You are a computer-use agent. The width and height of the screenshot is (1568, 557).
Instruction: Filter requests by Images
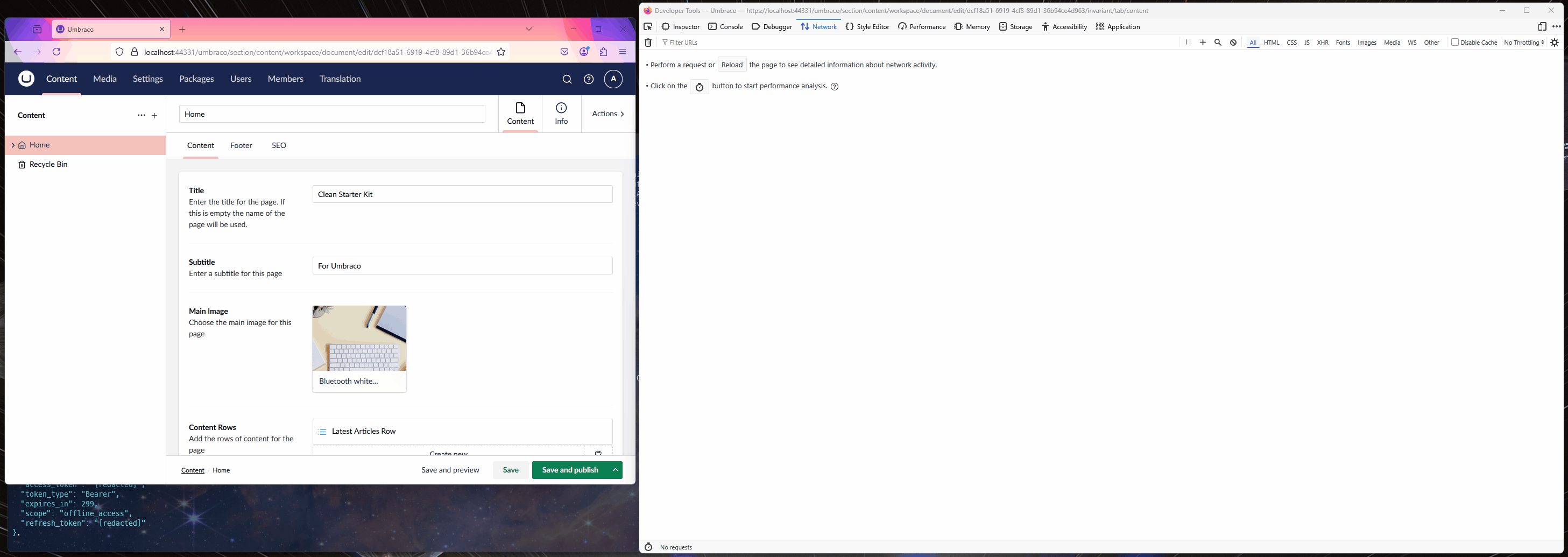point(1367,43)
